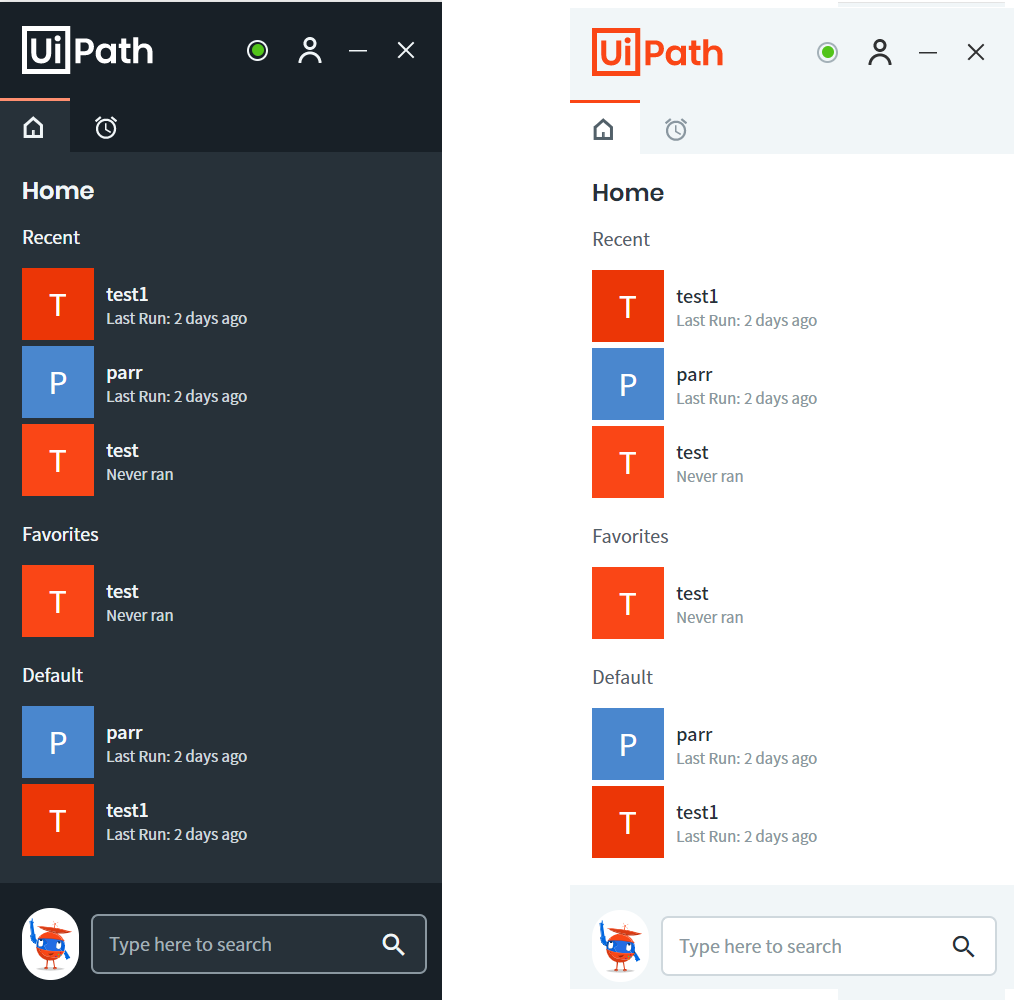Screen dimensions: 1018x1000
Task: Select 'parr' name under Default in dark window
Action: (x=124, y=733)
